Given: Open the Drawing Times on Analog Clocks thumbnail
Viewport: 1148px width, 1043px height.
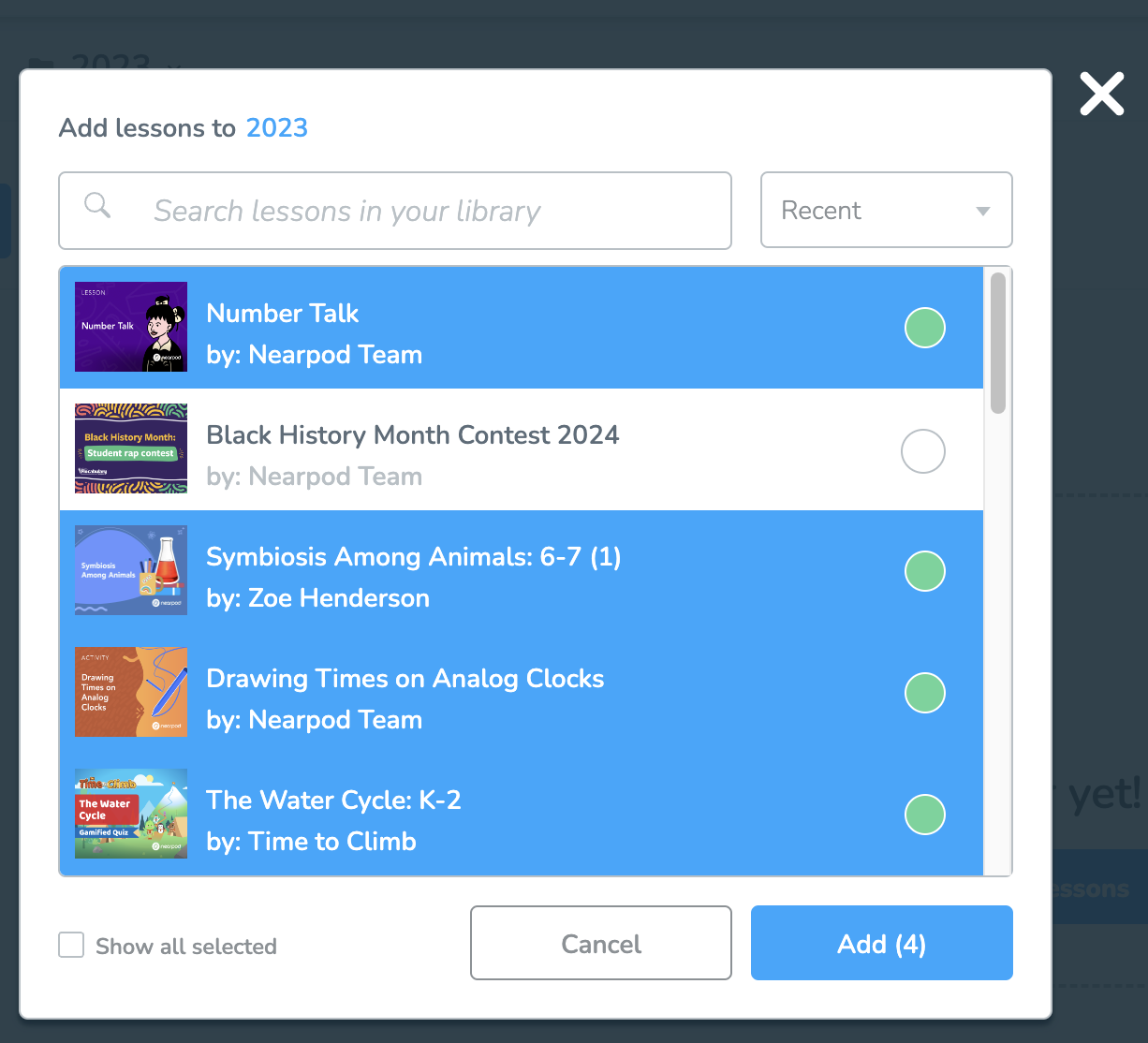Looking at the screenshot, I should click(131, 692).
